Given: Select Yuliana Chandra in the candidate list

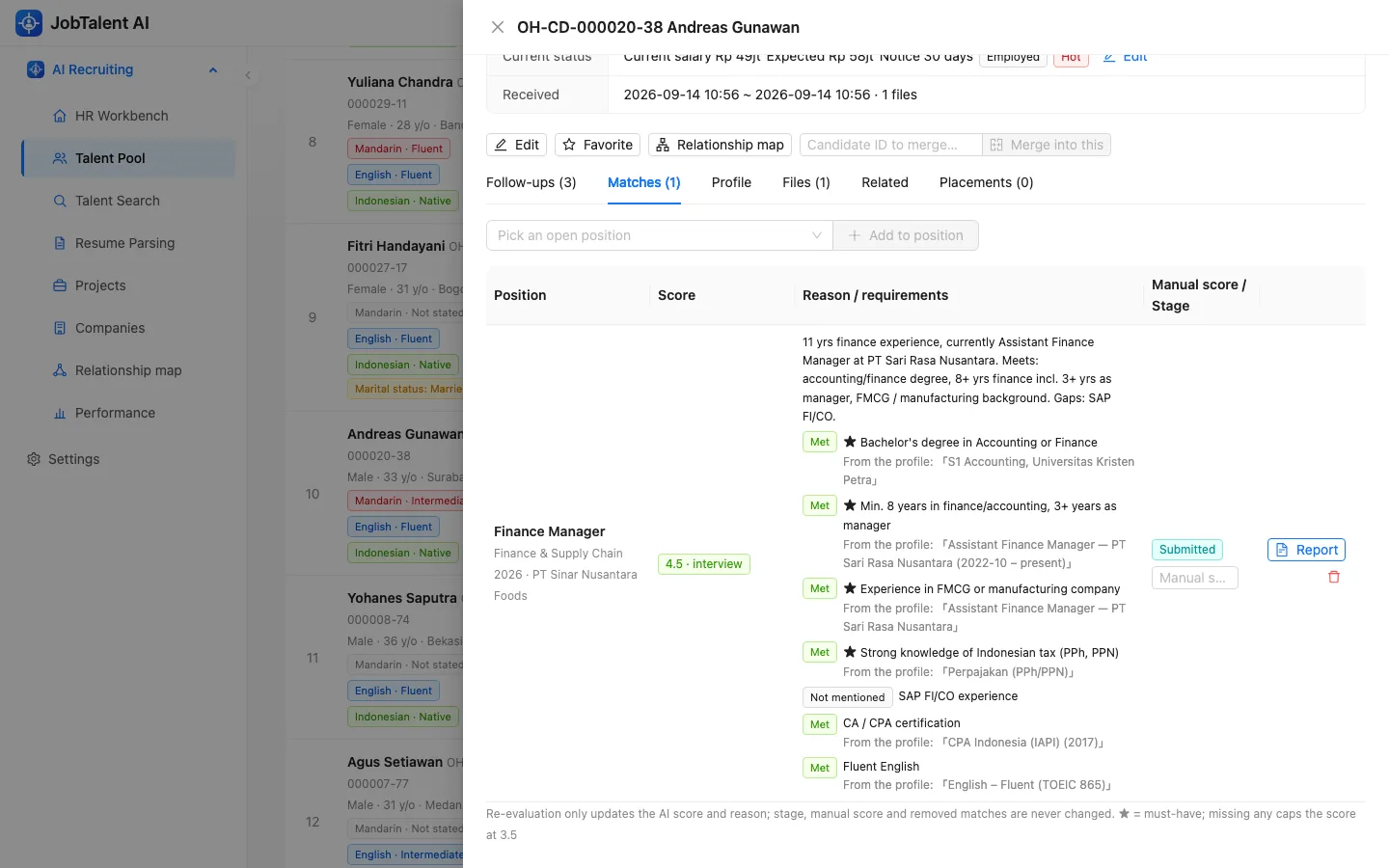Looking at the screenshot, I should (x=400, y=82).
